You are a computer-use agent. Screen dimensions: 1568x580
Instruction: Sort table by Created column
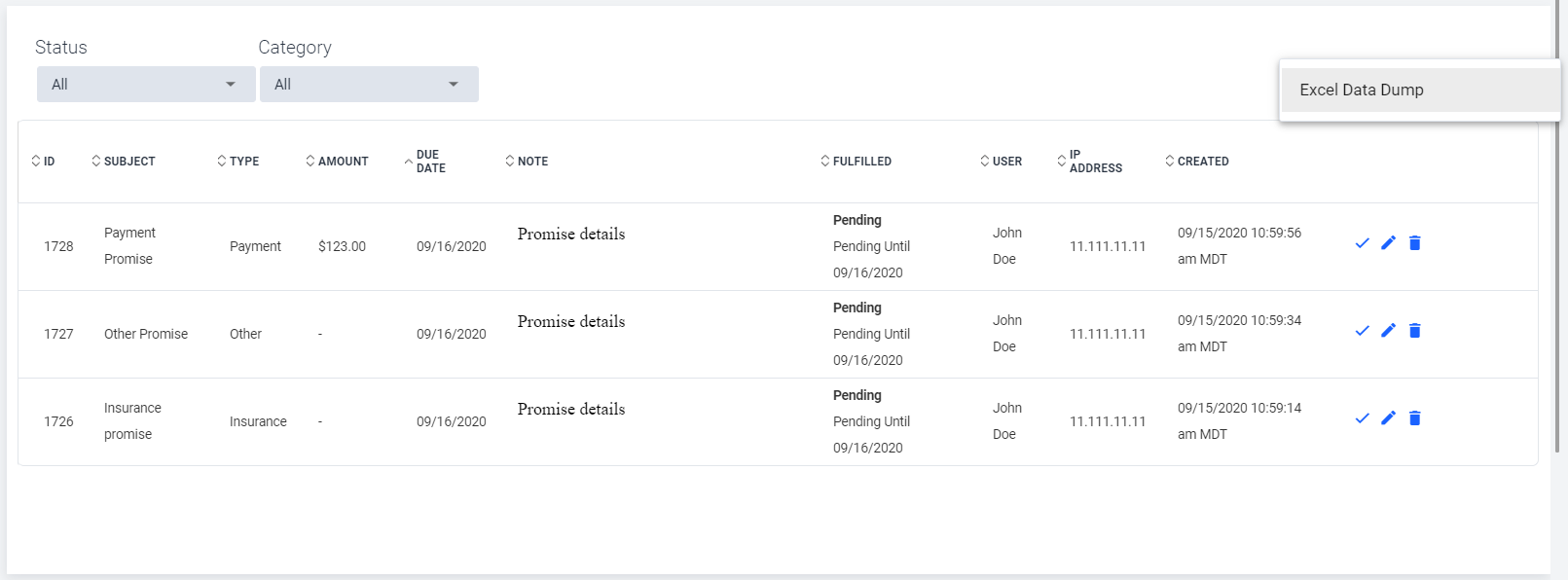1197,162
